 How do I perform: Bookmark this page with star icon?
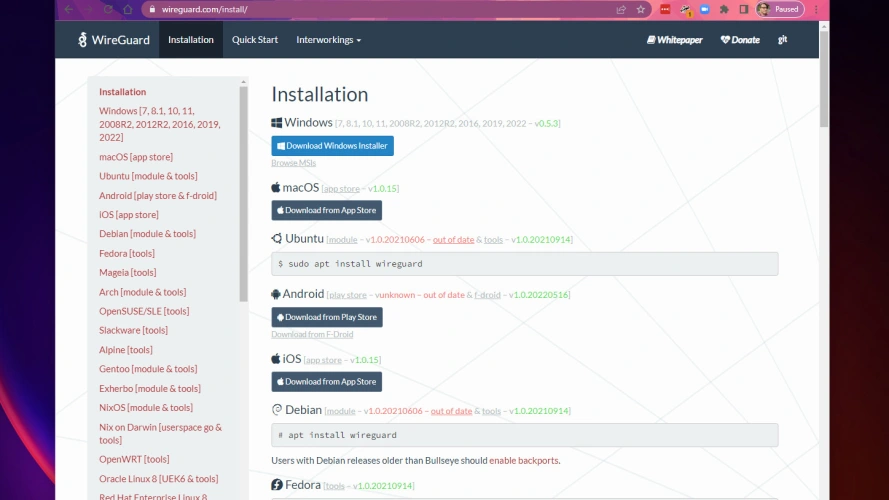641,9
